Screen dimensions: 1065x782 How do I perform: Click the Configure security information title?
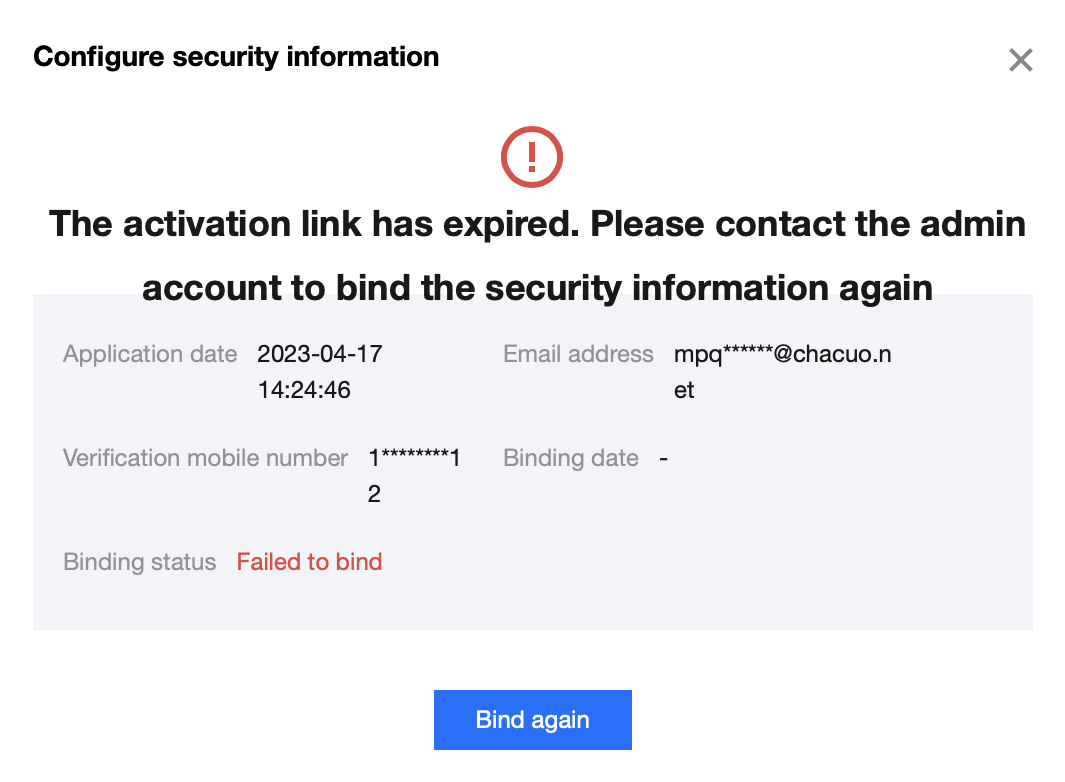236,57
